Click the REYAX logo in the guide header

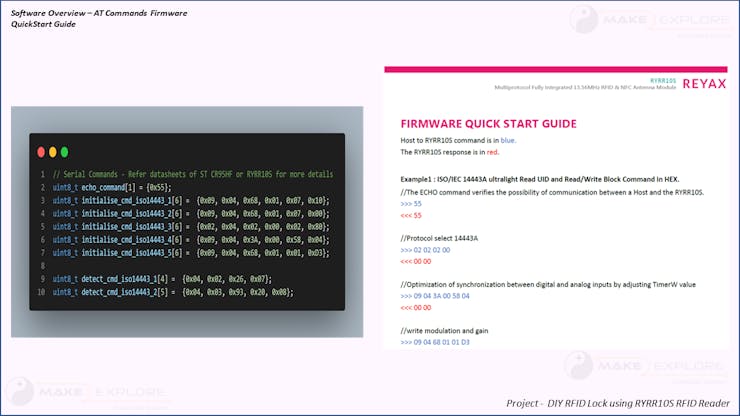tap(704, 84)
